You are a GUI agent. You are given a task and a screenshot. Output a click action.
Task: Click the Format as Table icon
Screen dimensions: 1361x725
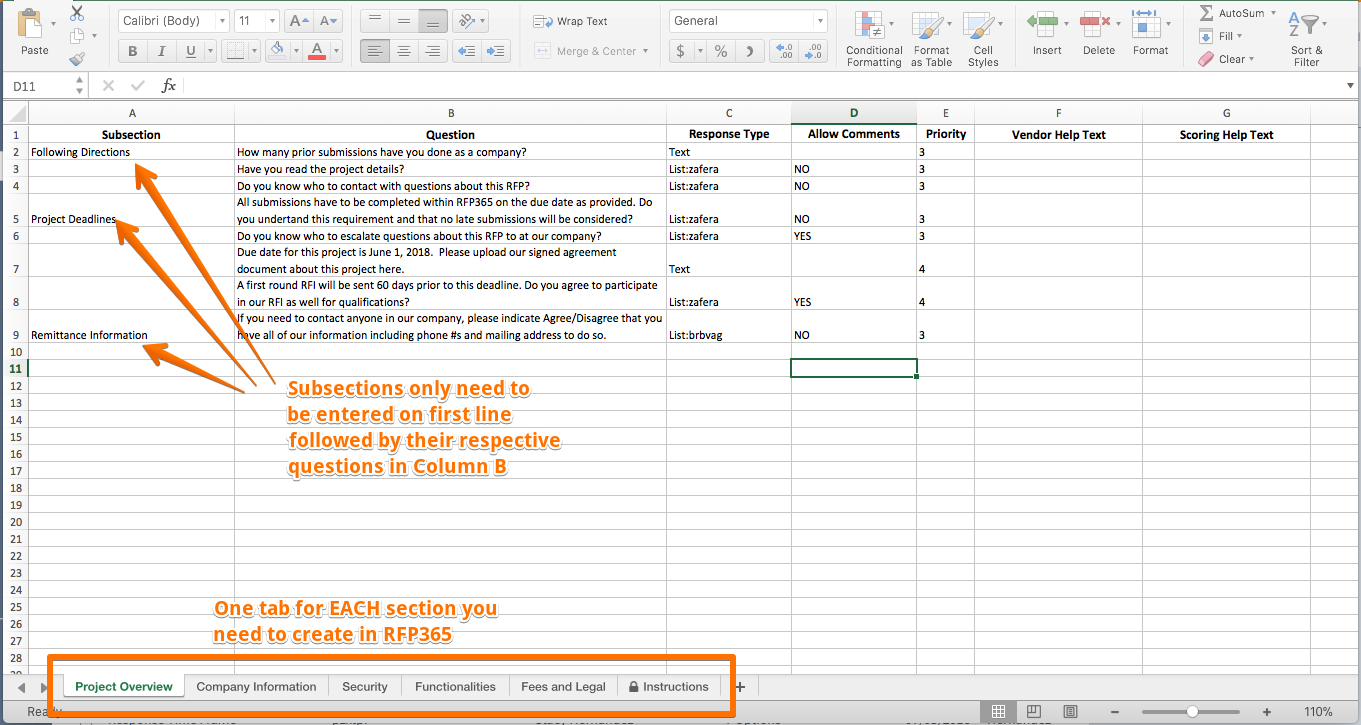931,40
